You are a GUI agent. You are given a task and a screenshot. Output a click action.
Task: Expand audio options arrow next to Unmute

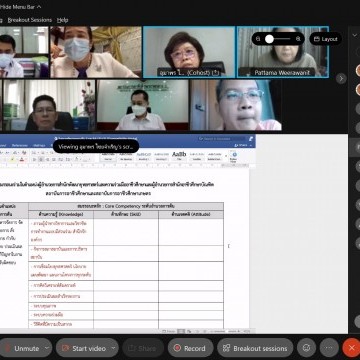pos(47,348)
